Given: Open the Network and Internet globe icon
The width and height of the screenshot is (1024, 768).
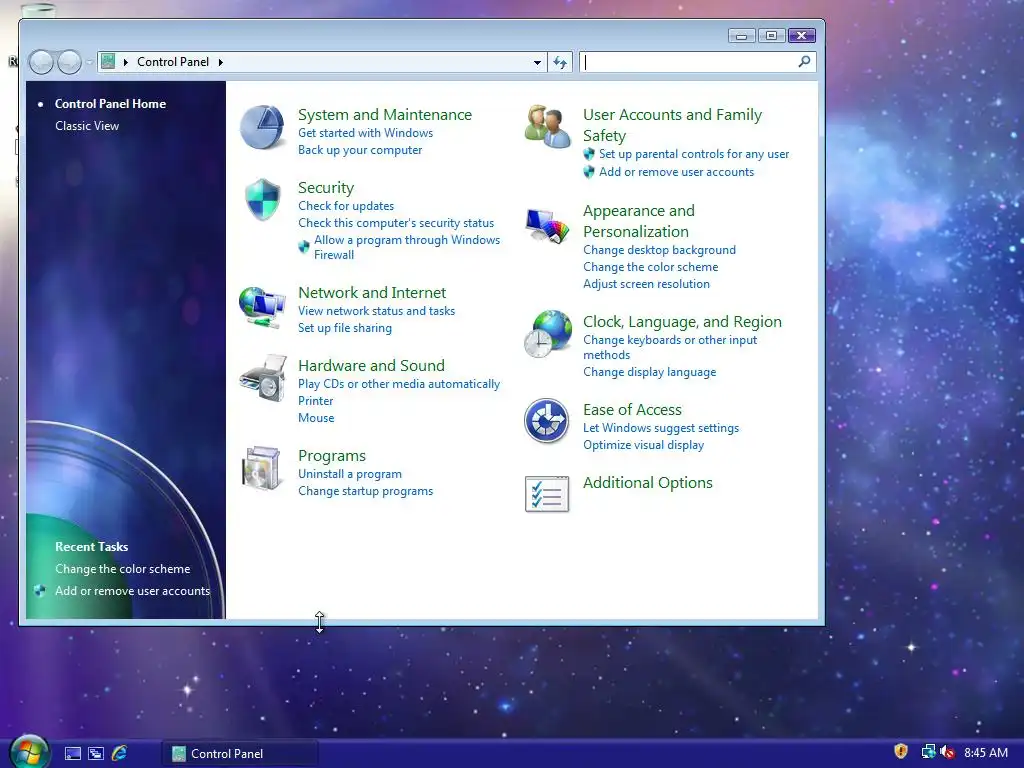Looking at the screenshot, I should (x=262, y=307).
